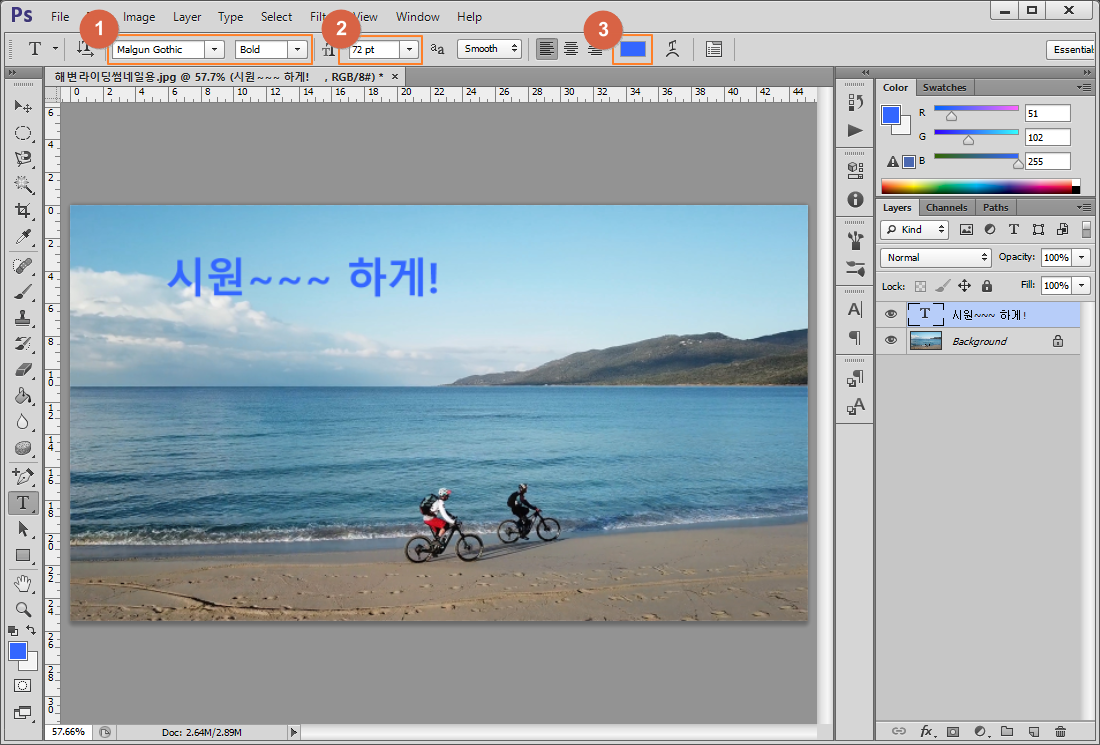The image size is (1100, 745).
Task: Delete layer using trash icon
Action: point(1060,731)
